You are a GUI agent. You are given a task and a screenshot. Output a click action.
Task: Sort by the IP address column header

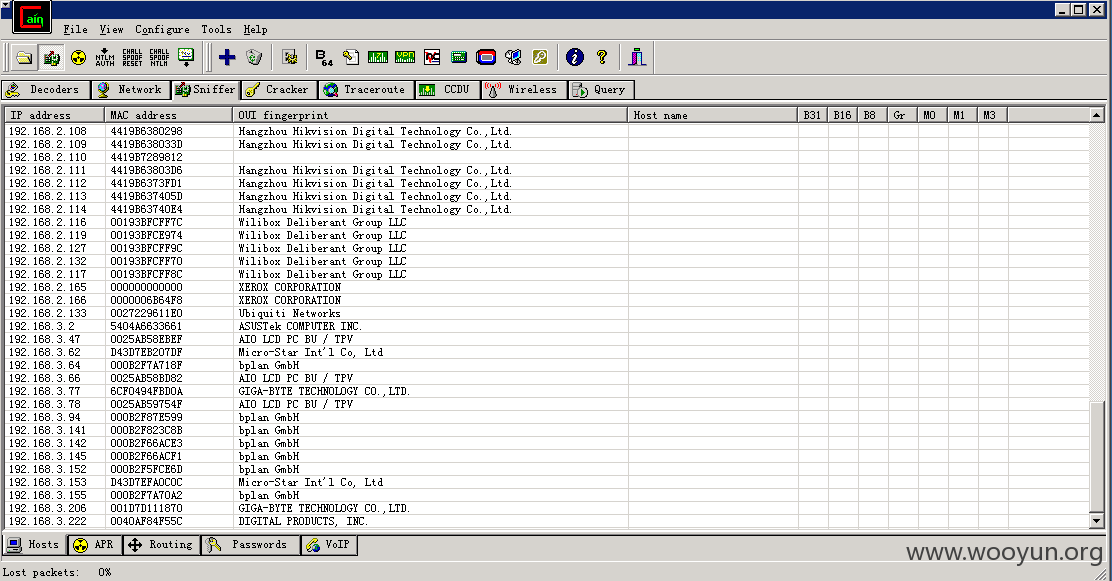pos(55,115)
